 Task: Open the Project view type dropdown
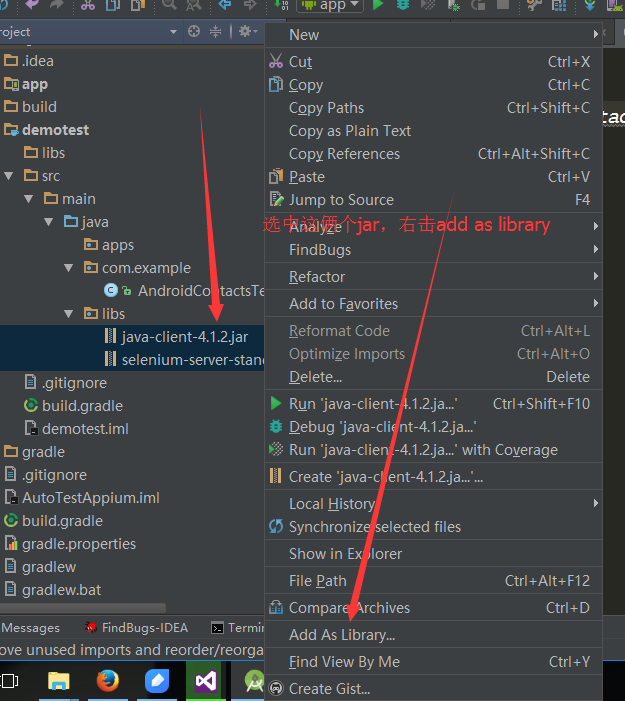point(173,32)
